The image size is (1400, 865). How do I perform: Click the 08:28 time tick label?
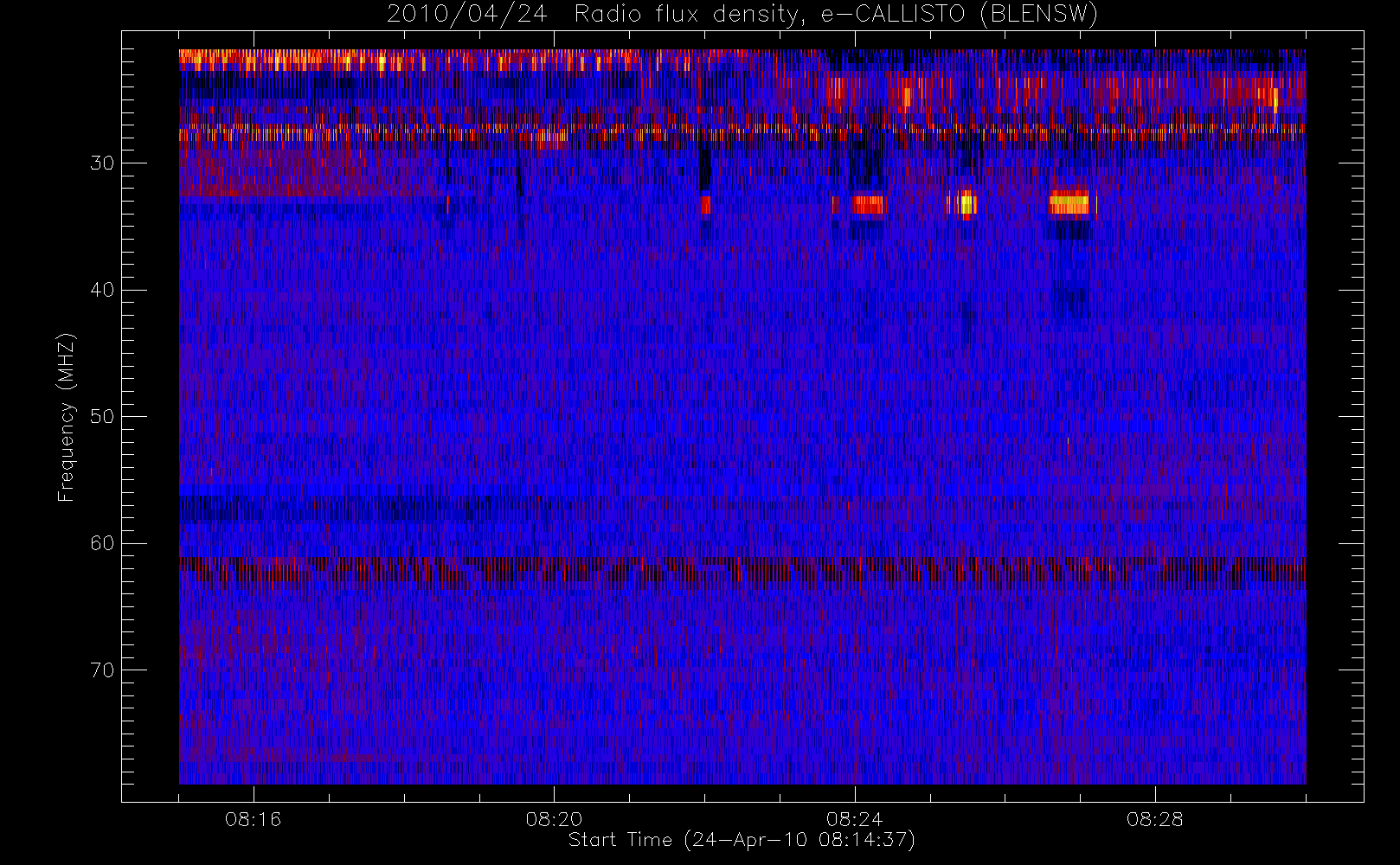(x=1154, y=819)
